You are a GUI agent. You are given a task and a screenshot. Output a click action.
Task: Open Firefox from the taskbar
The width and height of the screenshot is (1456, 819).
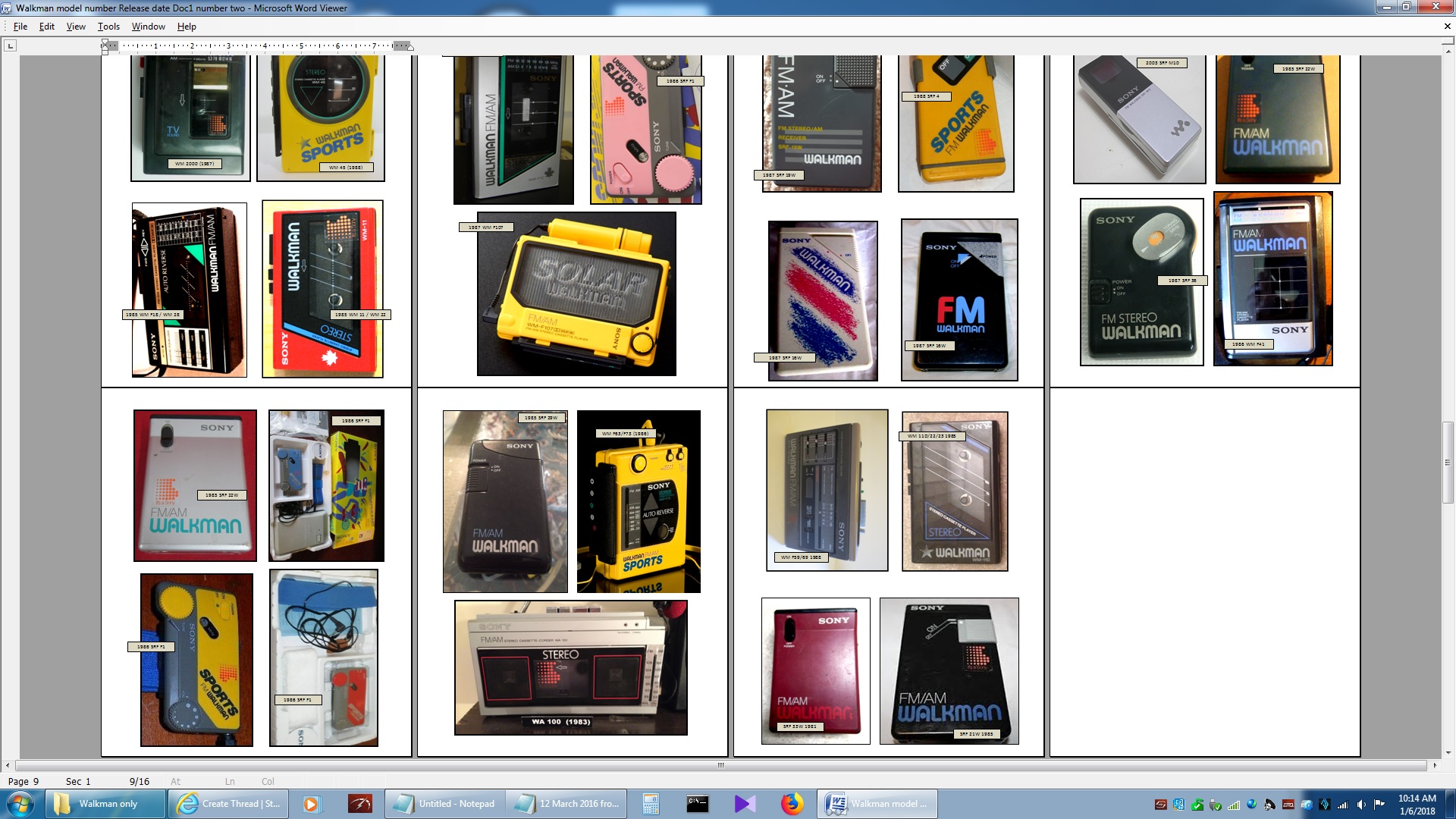pyautogui.click(x=792, y=804)
